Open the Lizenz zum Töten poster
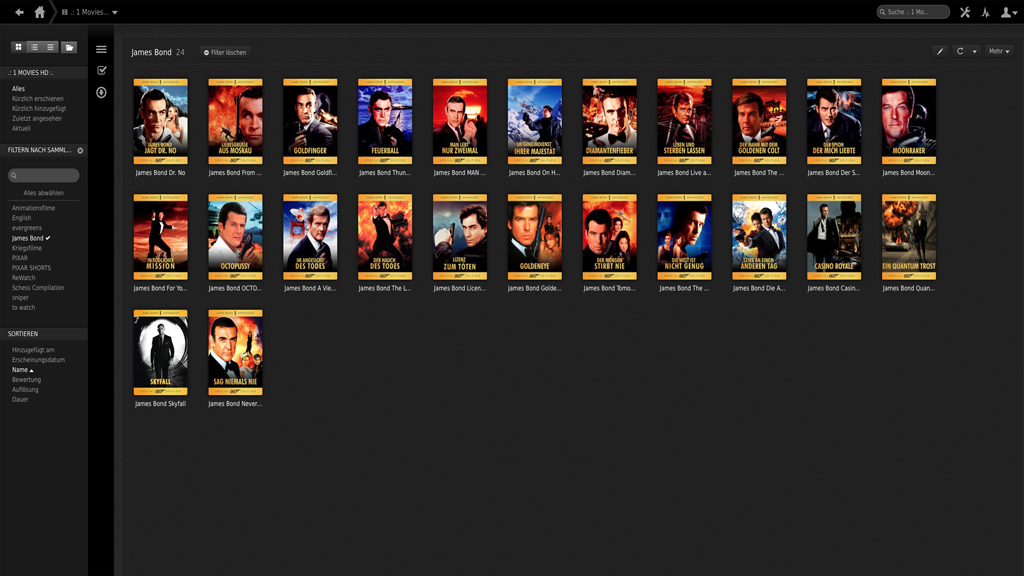Image resolution: width=1024 pixels, height=576 pixels. (x=460, y=237)
